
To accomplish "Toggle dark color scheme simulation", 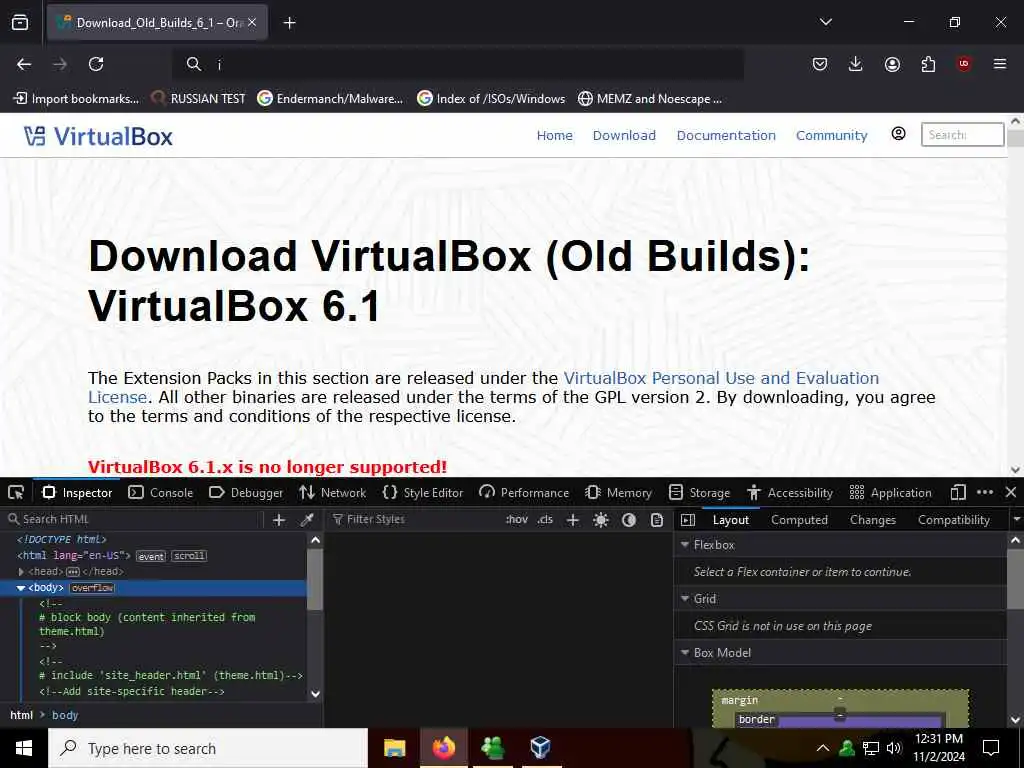I will coord(629,520).
